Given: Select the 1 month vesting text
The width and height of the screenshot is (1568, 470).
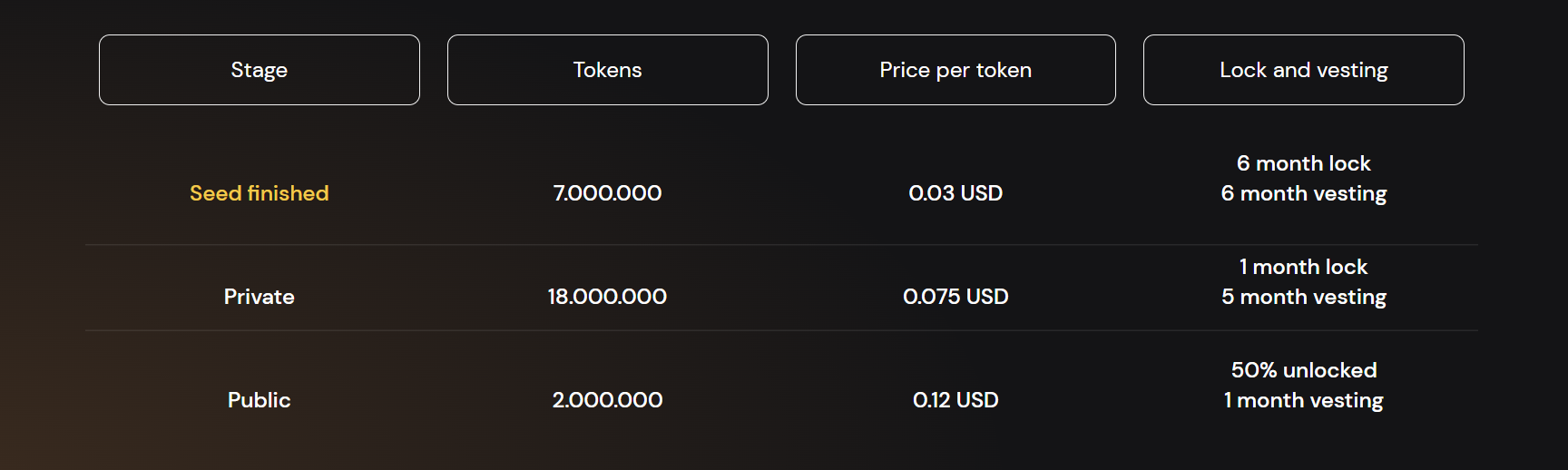Looking at the screenshot, I should (x=1303, y=400).
